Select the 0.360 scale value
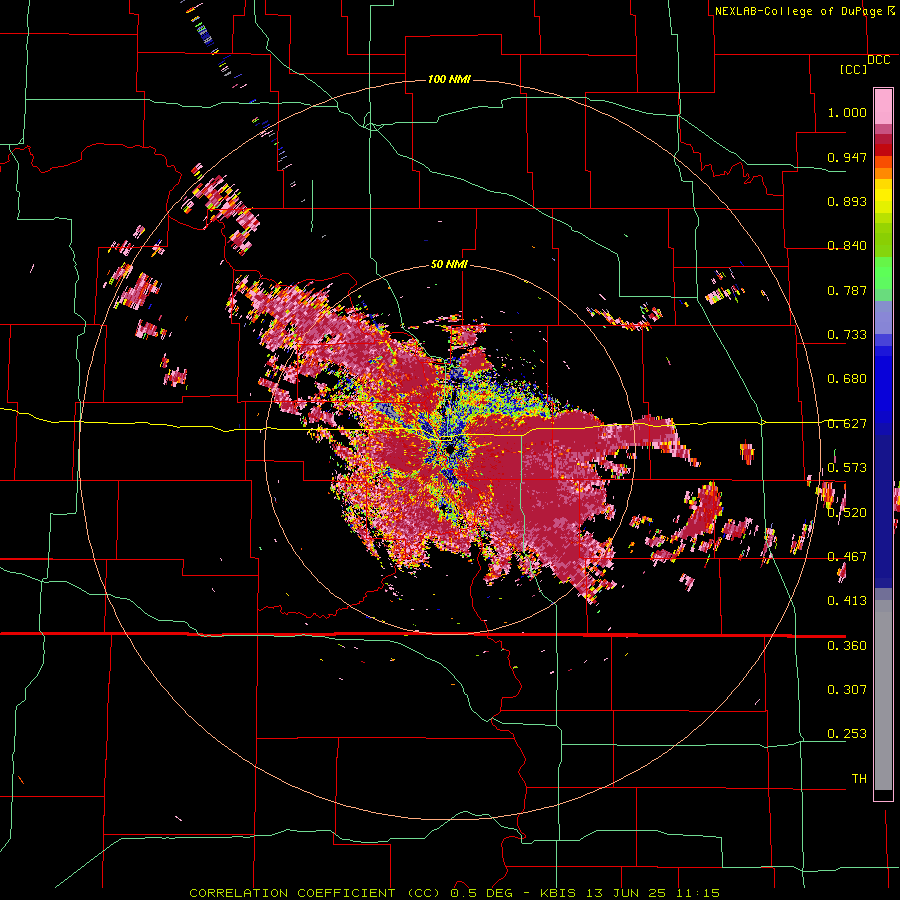The height and width of the screenshot is (900, 900). tap(847, 645)
